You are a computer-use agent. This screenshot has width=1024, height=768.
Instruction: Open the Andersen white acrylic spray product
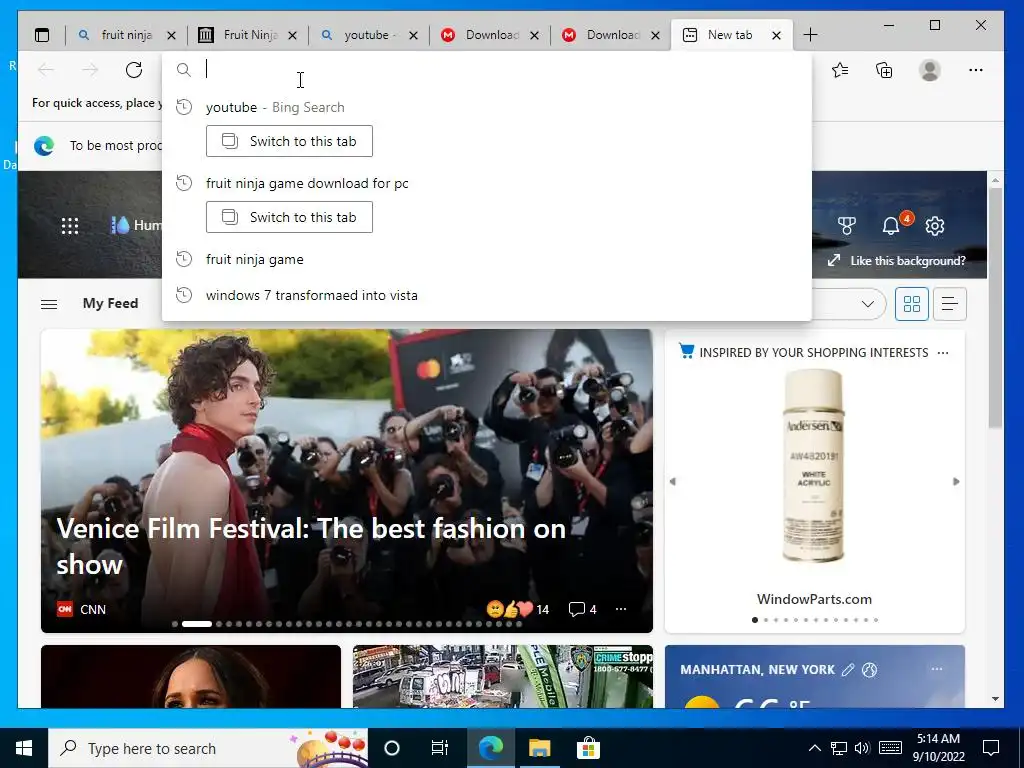(813, 466)
